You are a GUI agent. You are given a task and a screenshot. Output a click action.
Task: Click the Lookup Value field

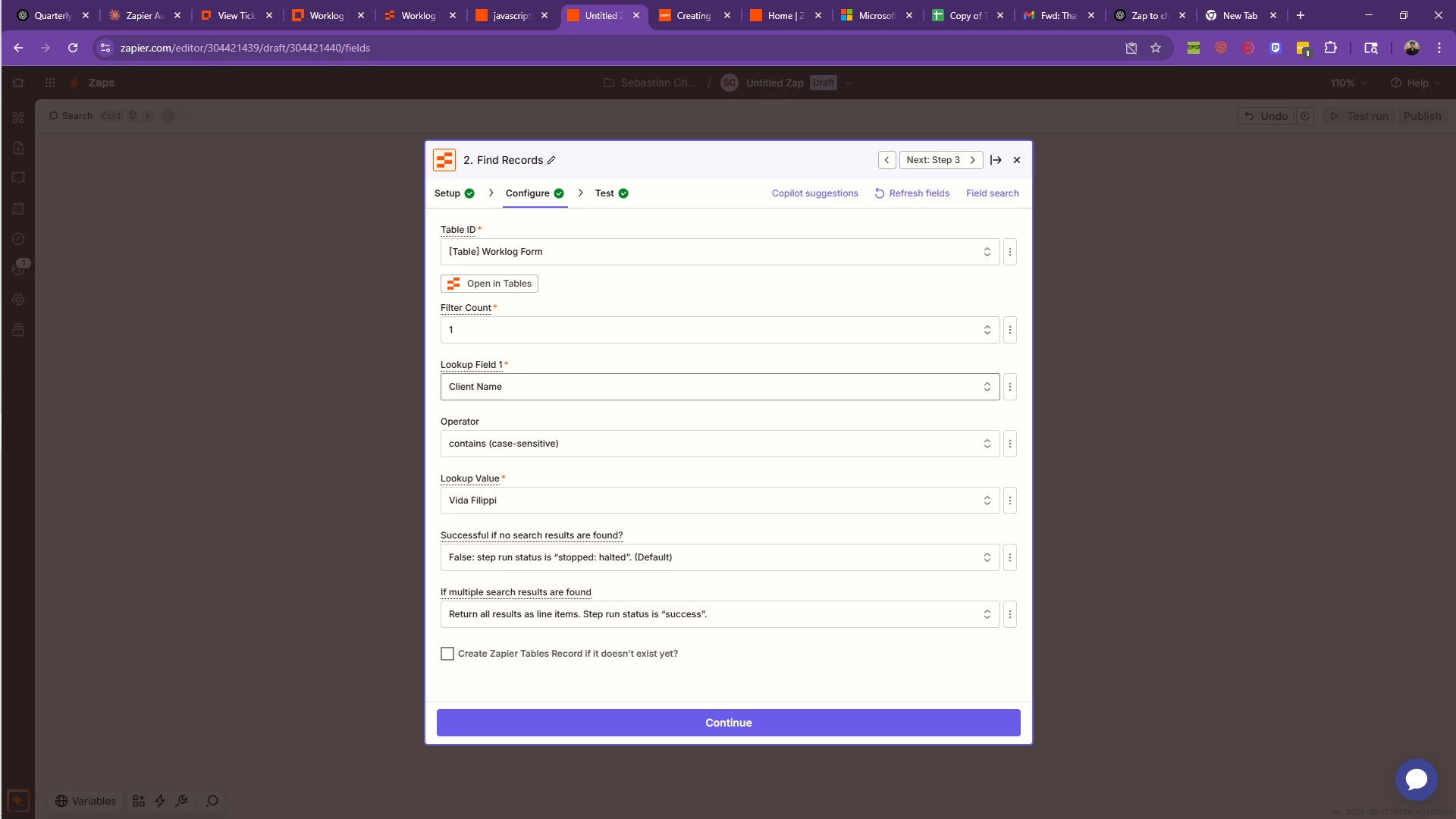pos(720,500)
